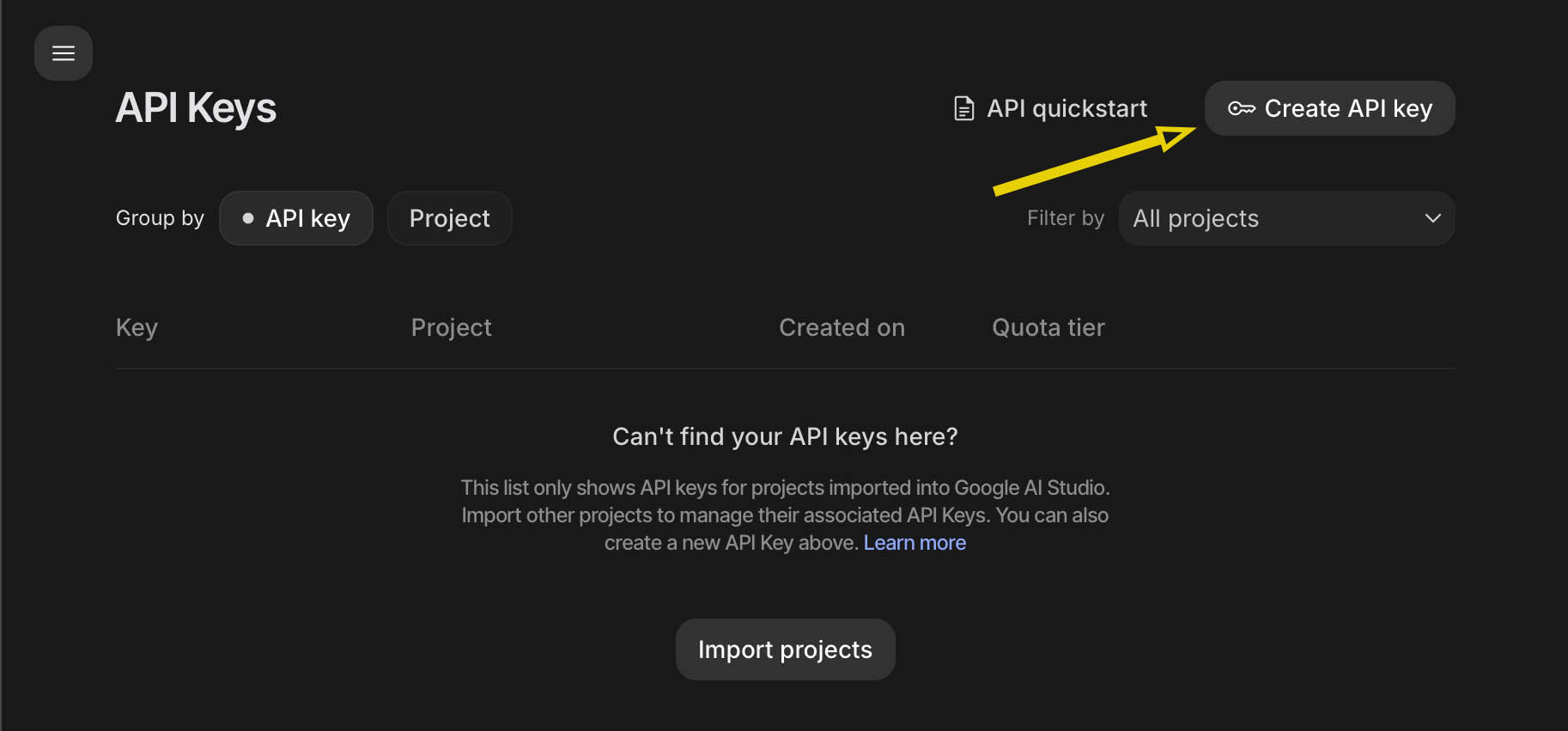Screen dimensions: 1568x731
Task: Click the Key column header
Action: [137, 327]
